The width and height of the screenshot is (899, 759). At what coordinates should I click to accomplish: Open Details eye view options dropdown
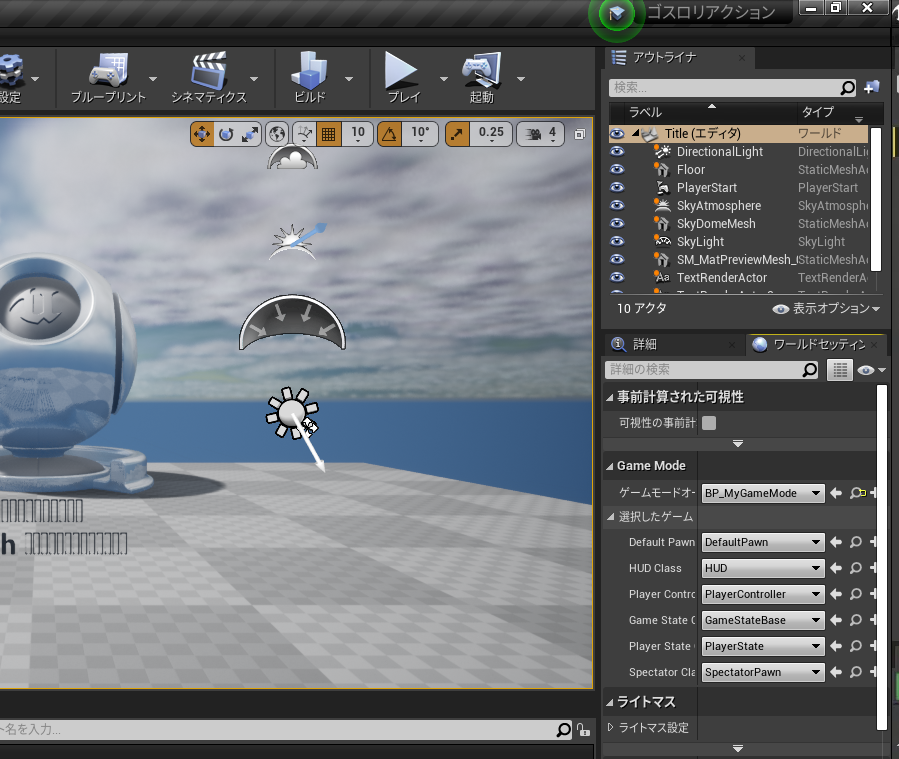click(871, 370)
